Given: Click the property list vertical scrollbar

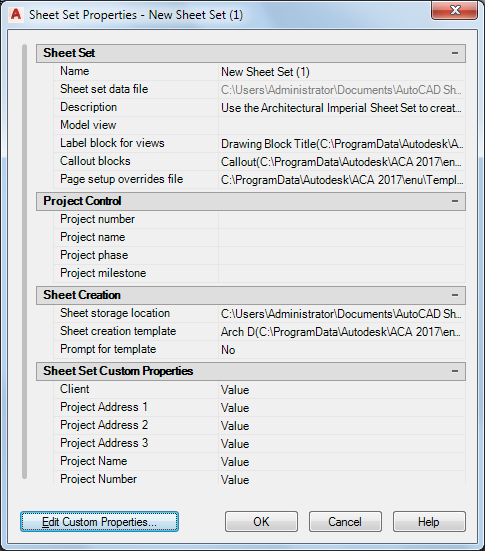Looking at the screenshot, I should point(24,261).
